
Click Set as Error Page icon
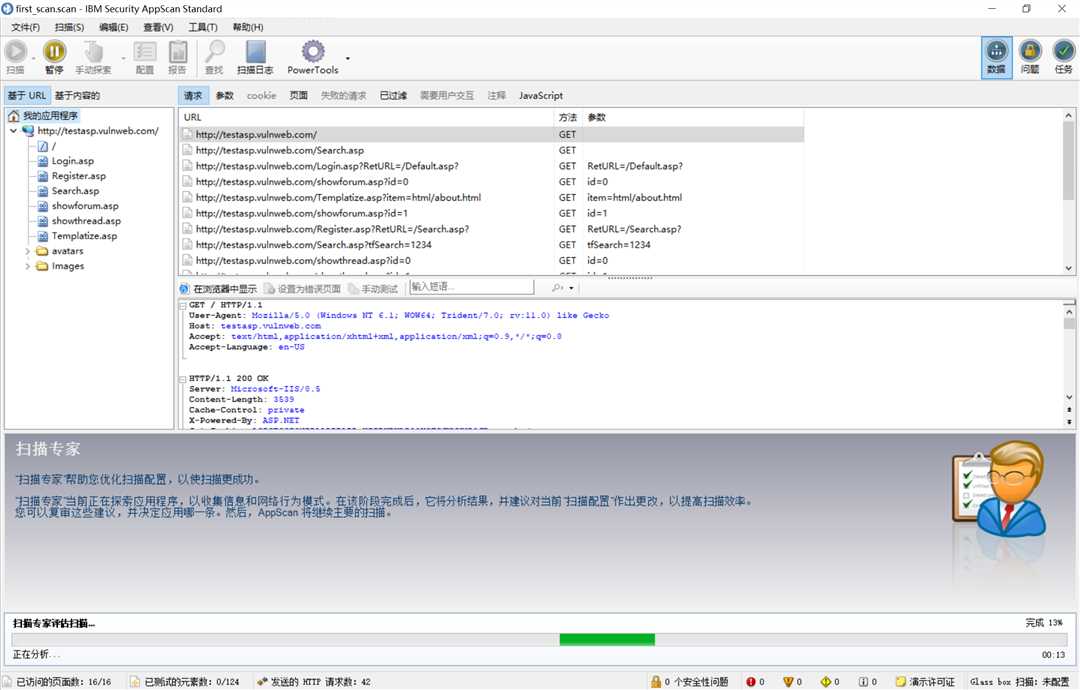pyautogui.click(x=269, y=289)
